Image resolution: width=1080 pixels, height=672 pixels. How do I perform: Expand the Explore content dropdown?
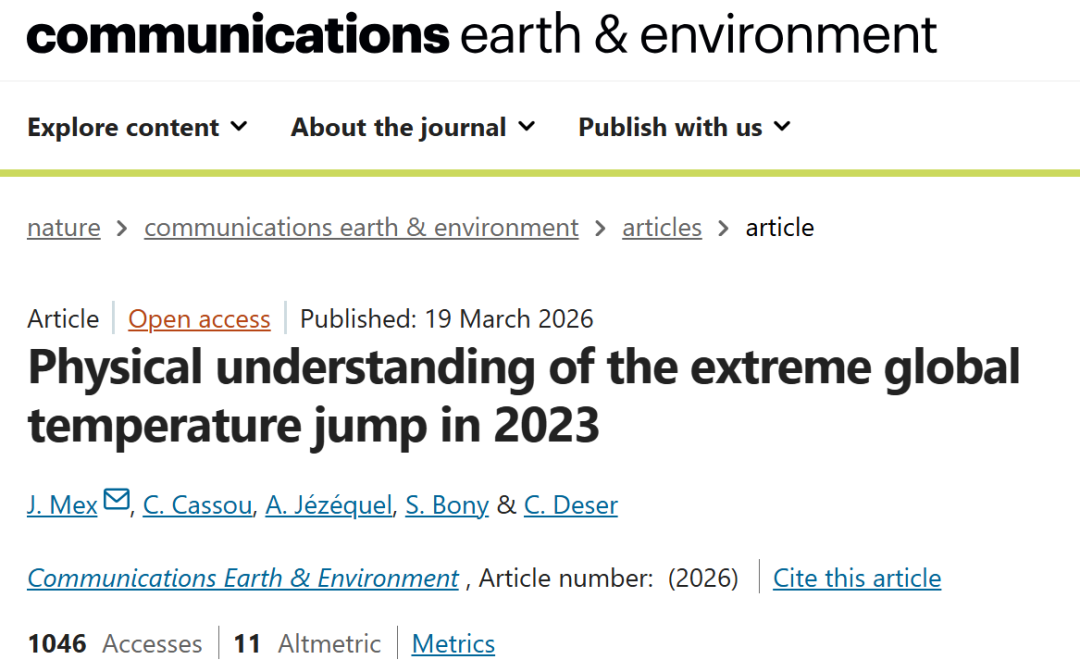pos(137,128)
